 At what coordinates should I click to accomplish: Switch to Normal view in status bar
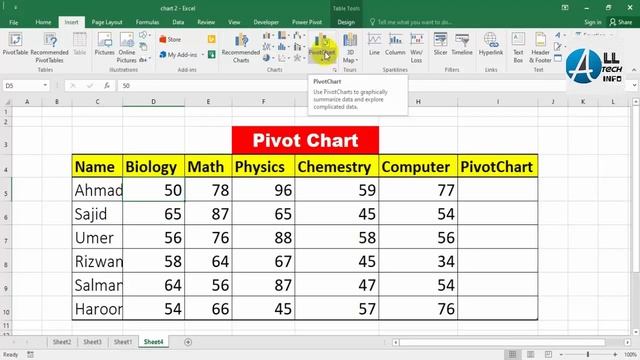pyautogui.click(x=512, y=354)
